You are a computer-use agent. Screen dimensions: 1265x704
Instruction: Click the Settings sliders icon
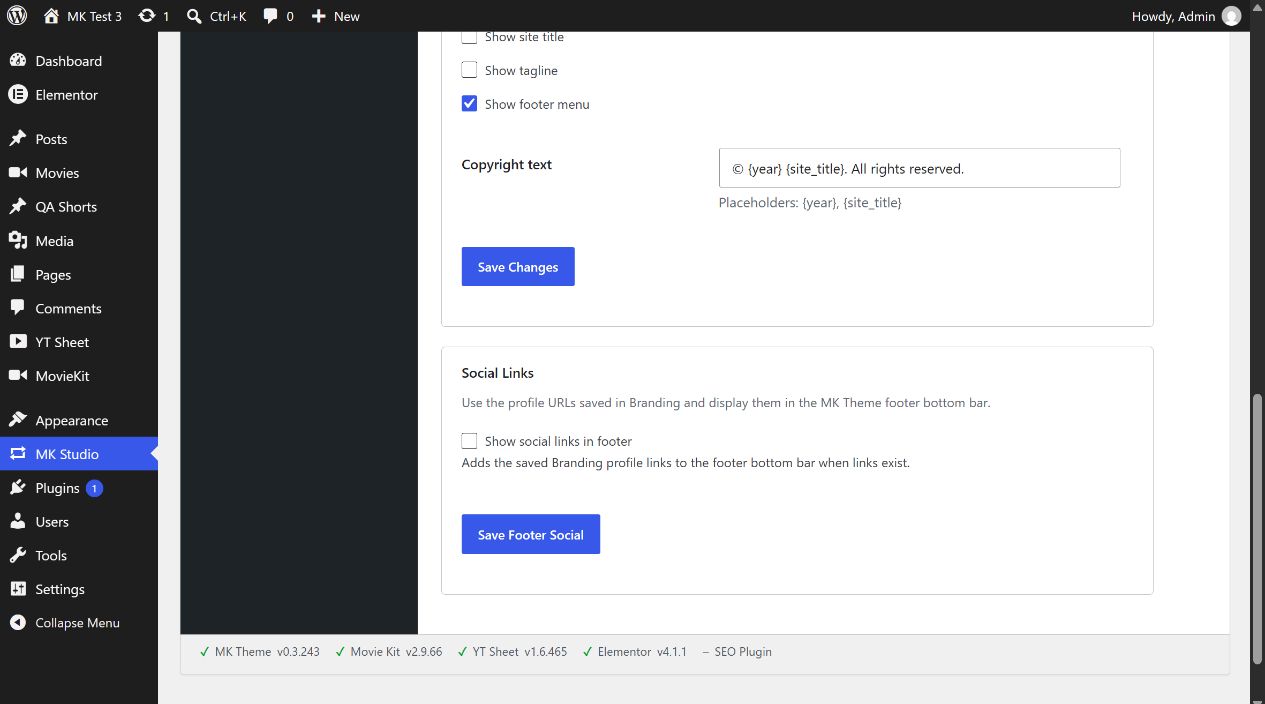(x=17, y=589)
